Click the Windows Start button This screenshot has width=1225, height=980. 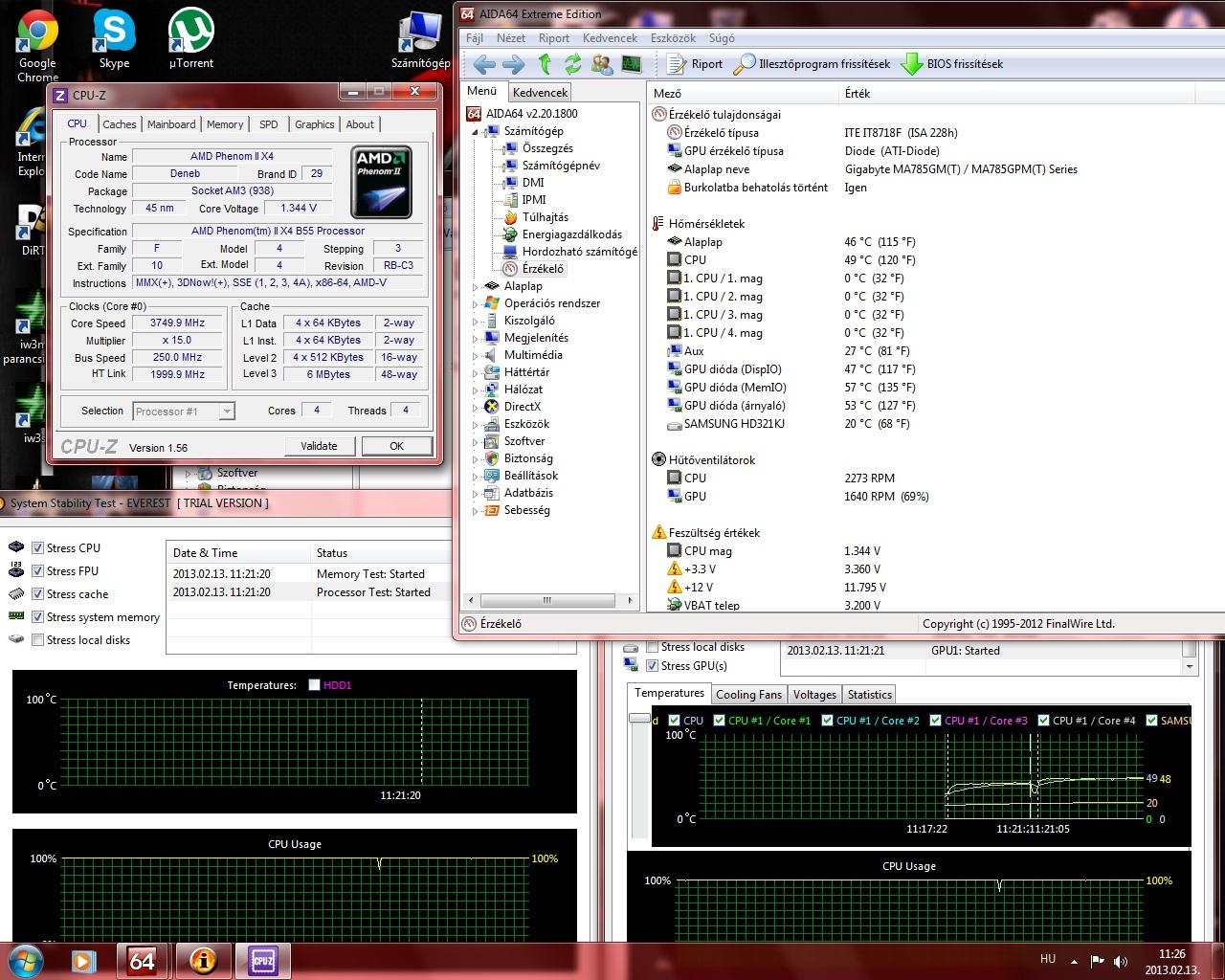25,959
